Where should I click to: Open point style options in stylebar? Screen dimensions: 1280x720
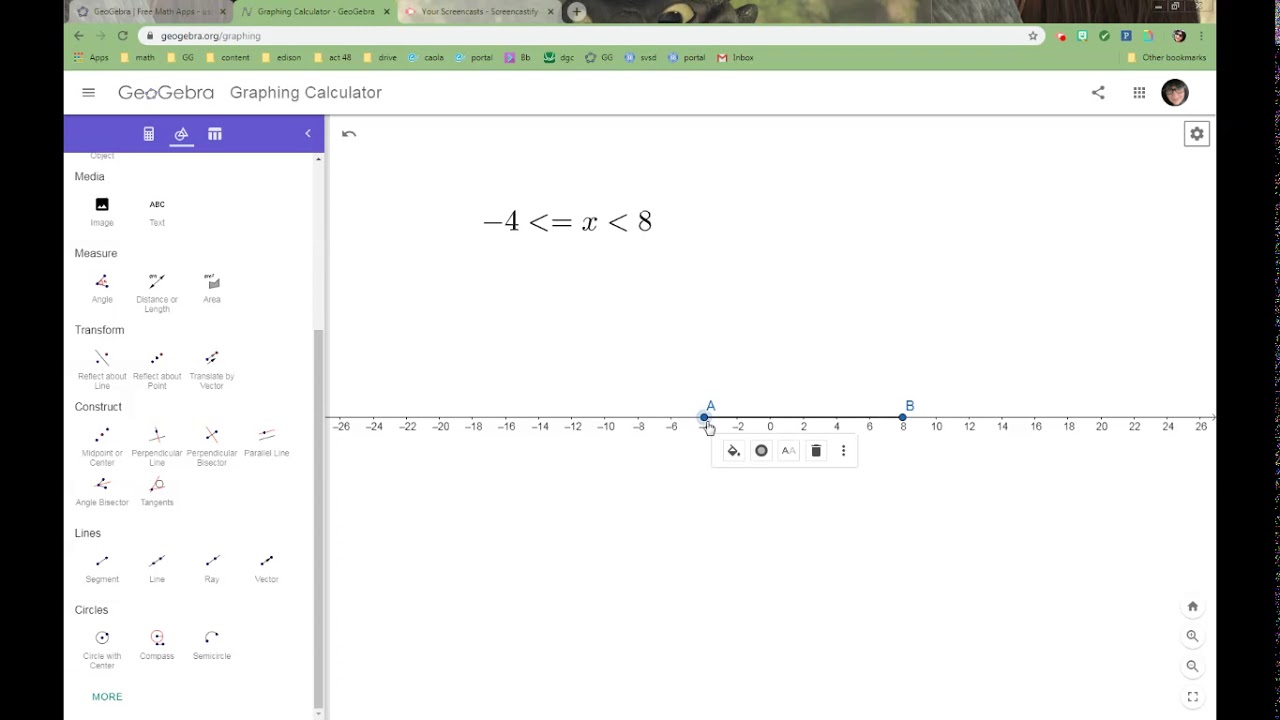coord(761,451)
